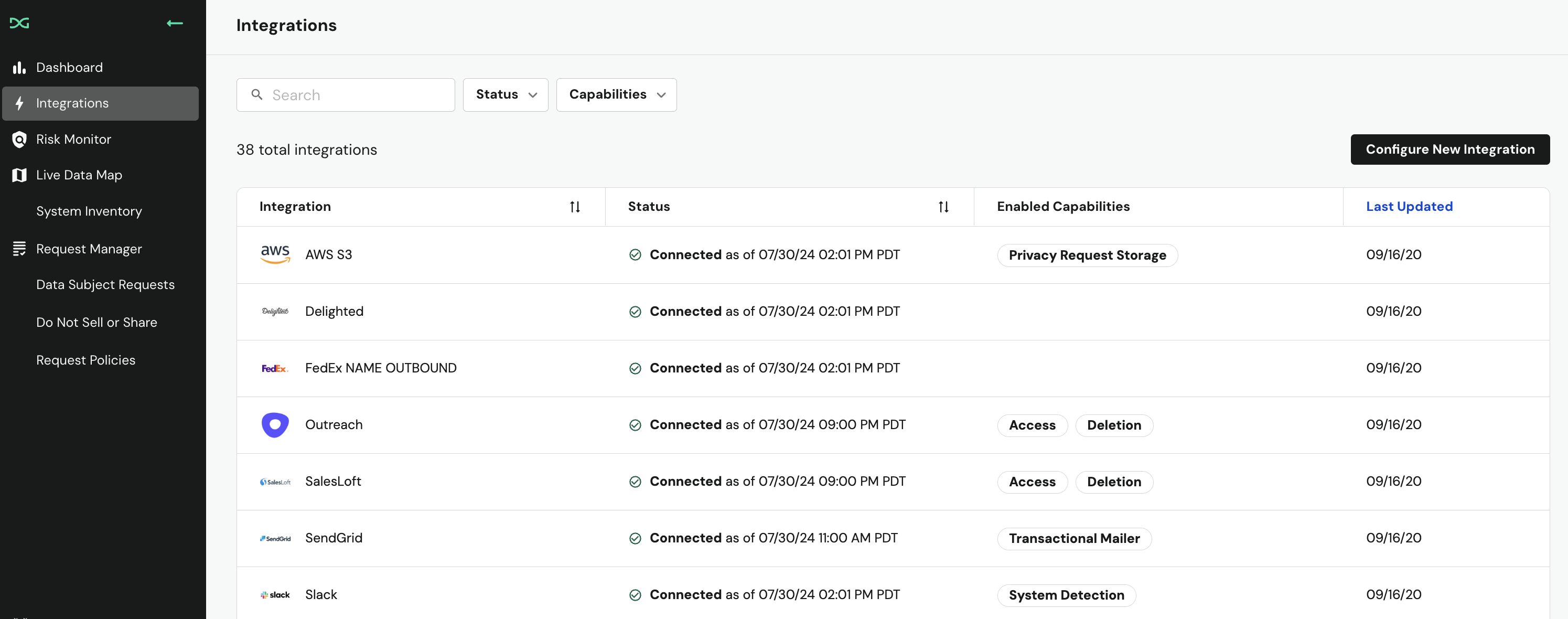Viewport: 1568px width, 619px height.
Task: Click the Delighted logo icon
Action: pyautogui.click(x=275, y=312)
